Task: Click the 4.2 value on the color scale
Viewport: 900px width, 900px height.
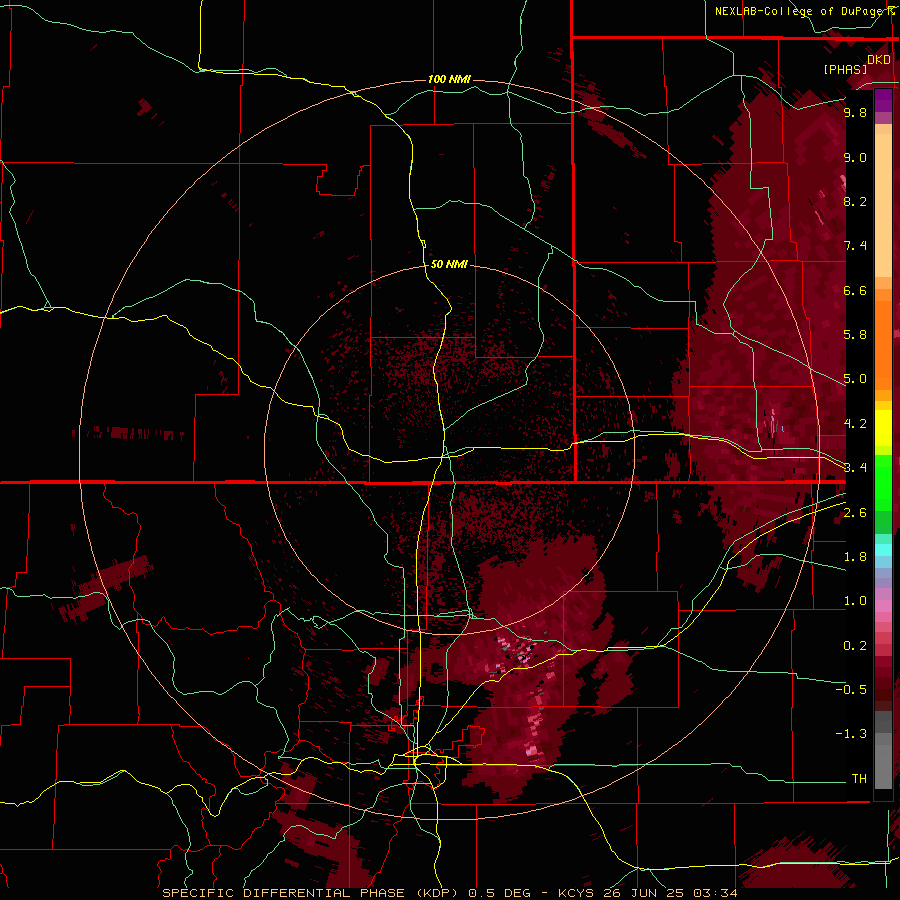Action: 855,424
